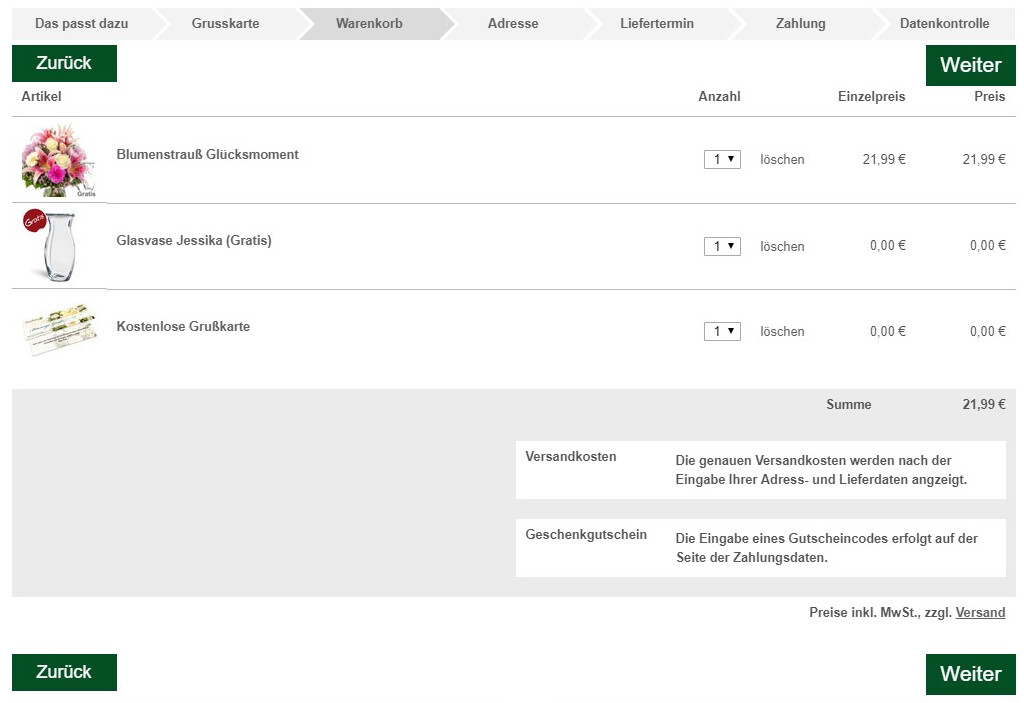Follow the Versand link under prices
This screenshot has height=703, width=1024.
tap(980, 613)
